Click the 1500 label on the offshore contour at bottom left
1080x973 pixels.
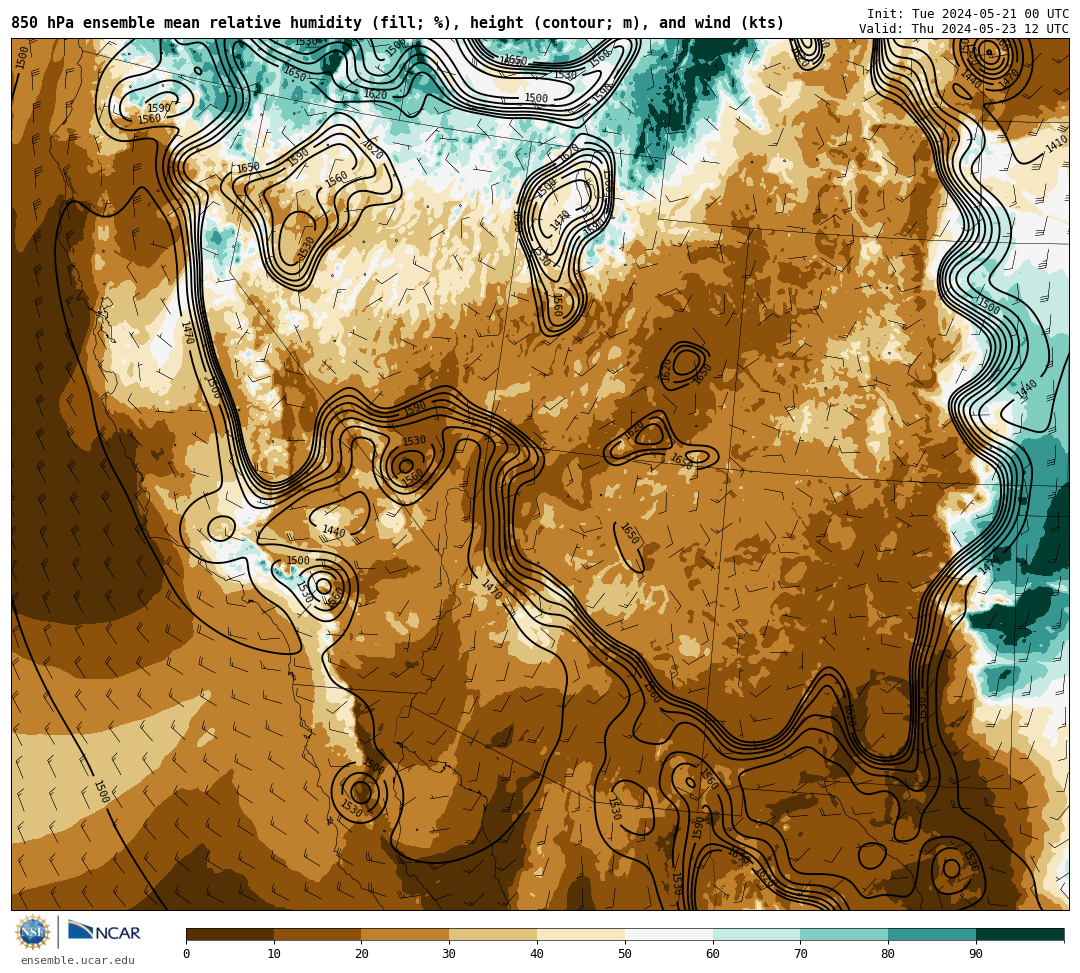pos(101,791)
